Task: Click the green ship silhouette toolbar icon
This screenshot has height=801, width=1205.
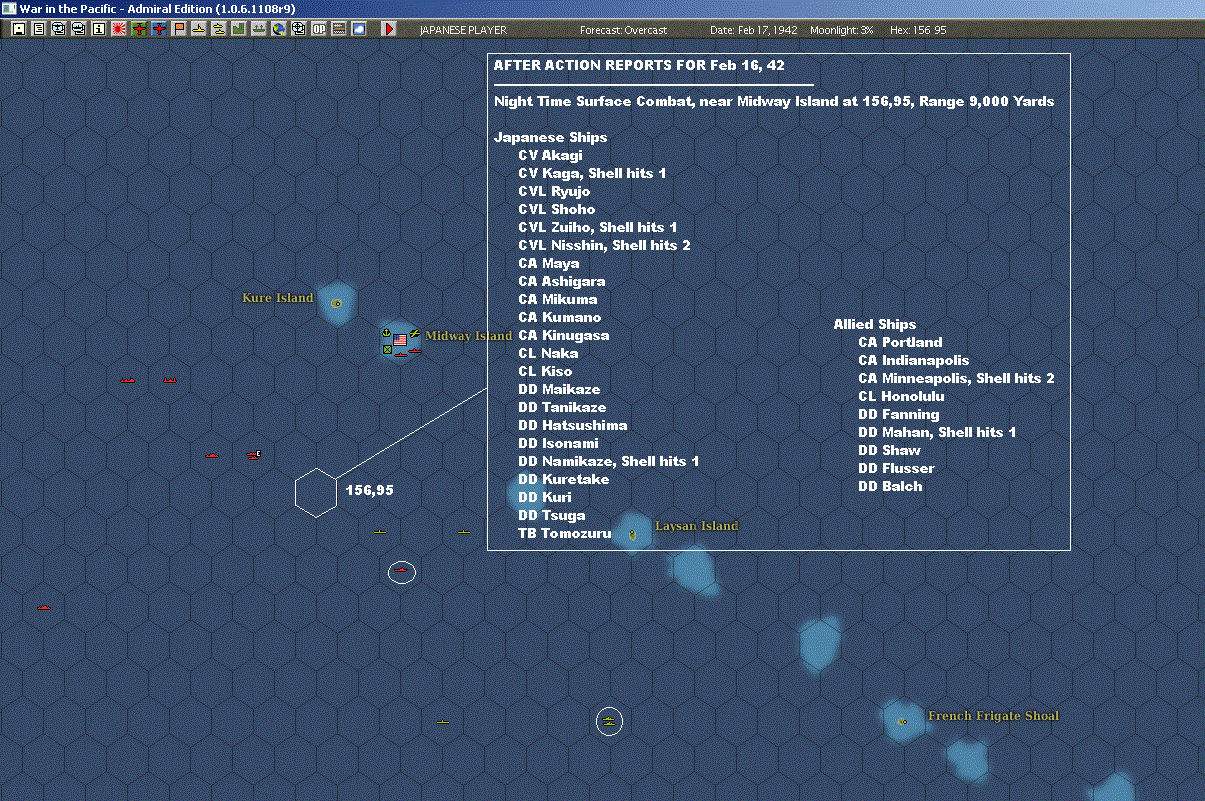Action: click(258, 29)
